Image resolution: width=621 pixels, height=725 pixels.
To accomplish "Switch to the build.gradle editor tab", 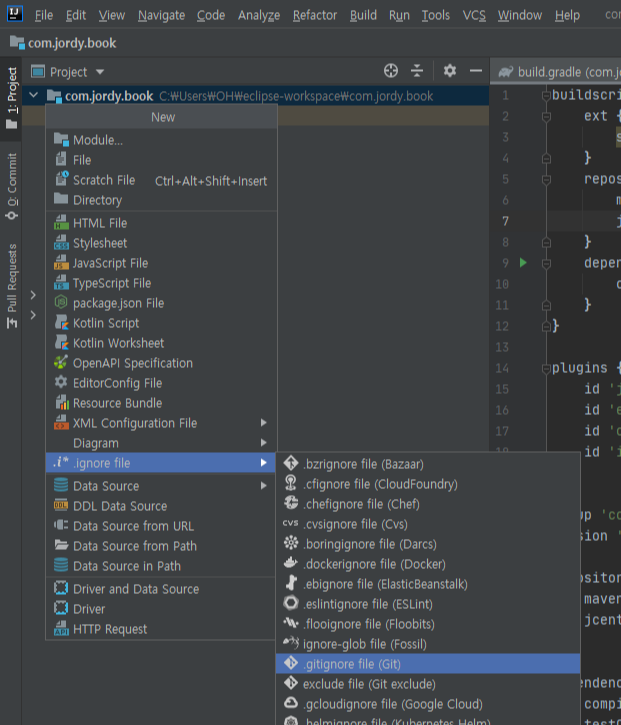I will (x=557, y=72).
